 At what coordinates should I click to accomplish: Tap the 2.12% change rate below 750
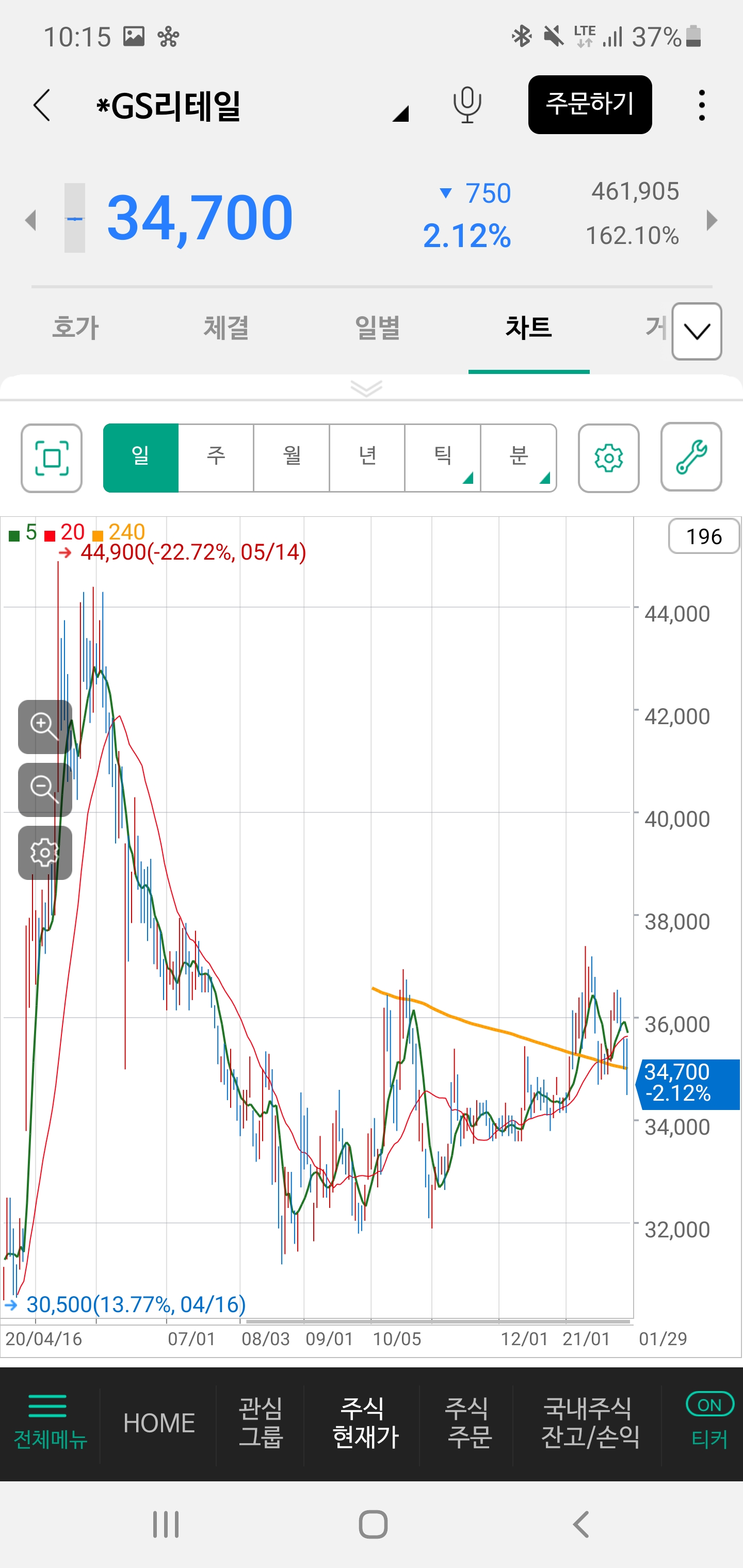click(x=466, y=236)
